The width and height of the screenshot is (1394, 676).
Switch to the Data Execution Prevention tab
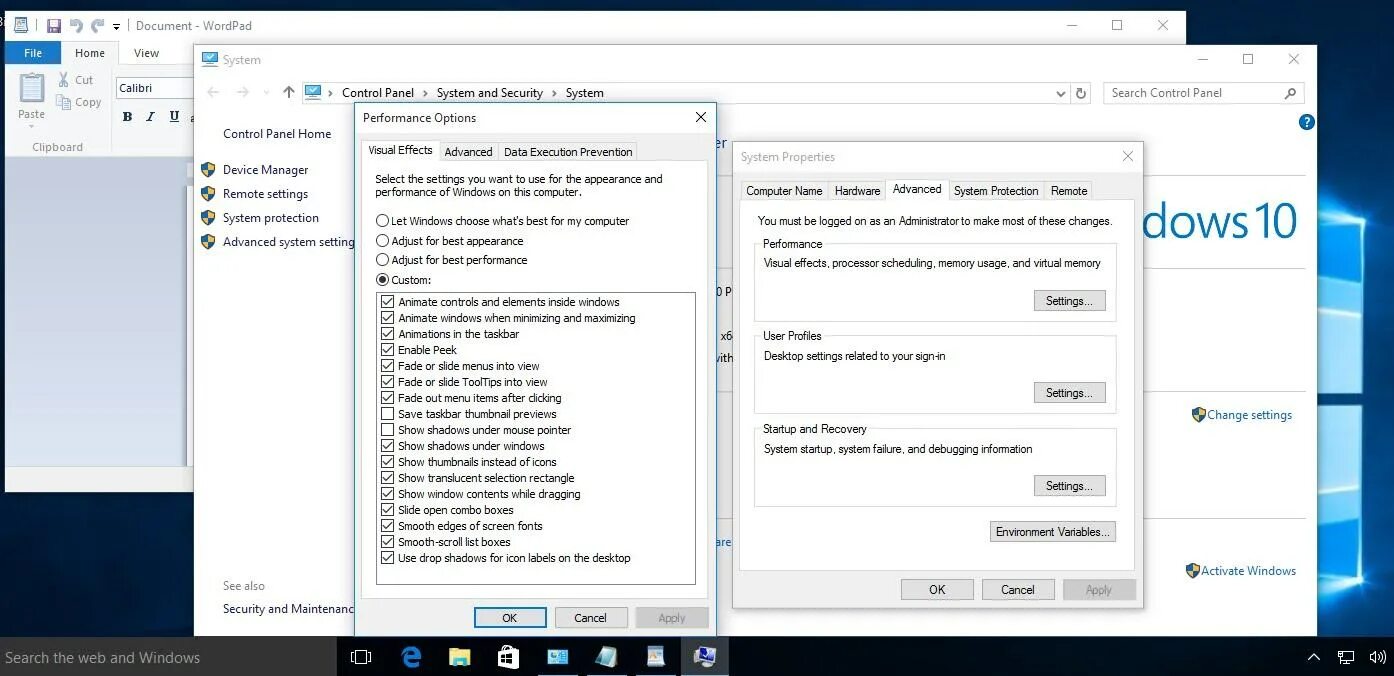click(x=567, y=151)
